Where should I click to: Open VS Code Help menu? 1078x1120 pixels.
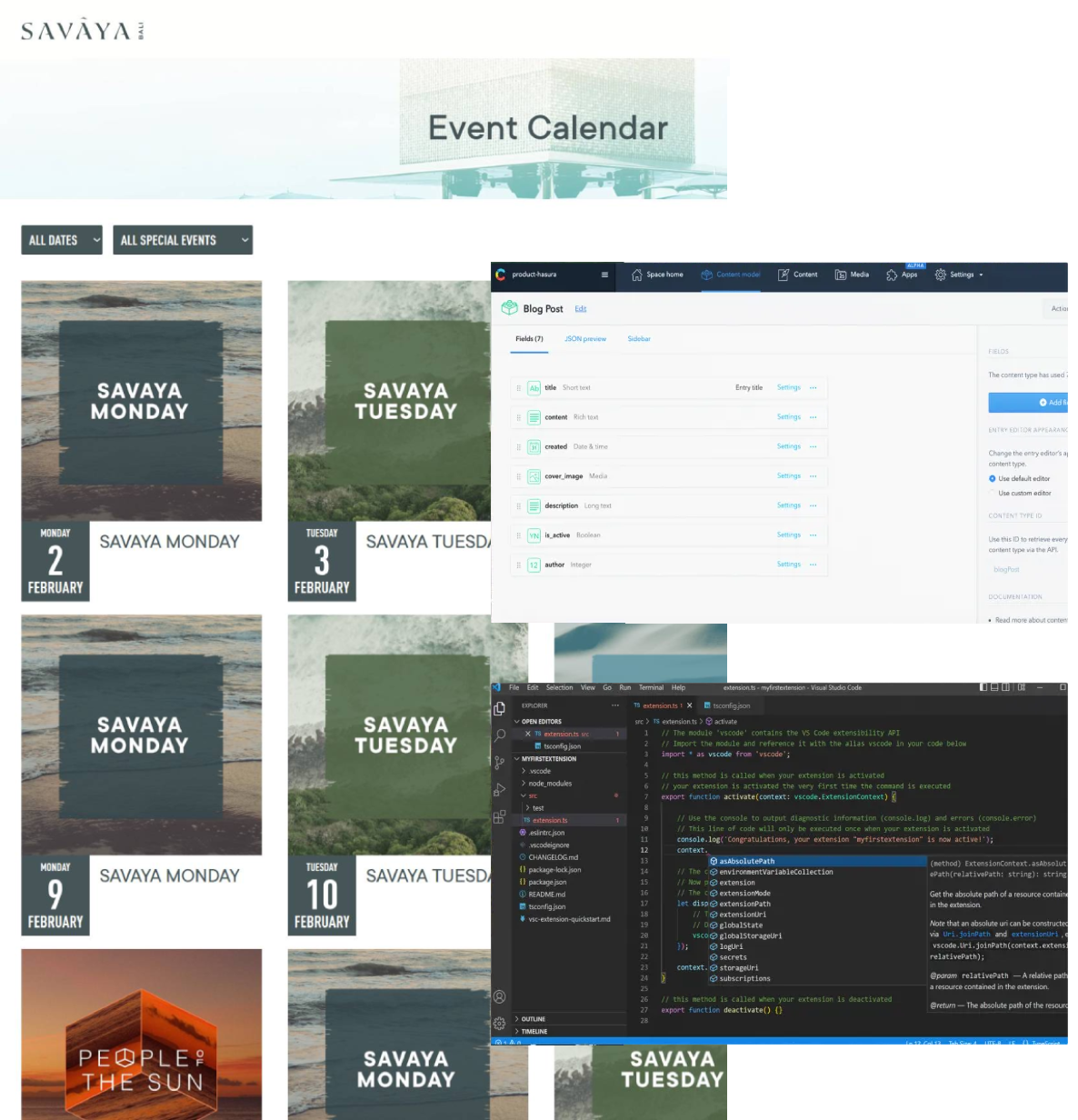pos(679,687)
